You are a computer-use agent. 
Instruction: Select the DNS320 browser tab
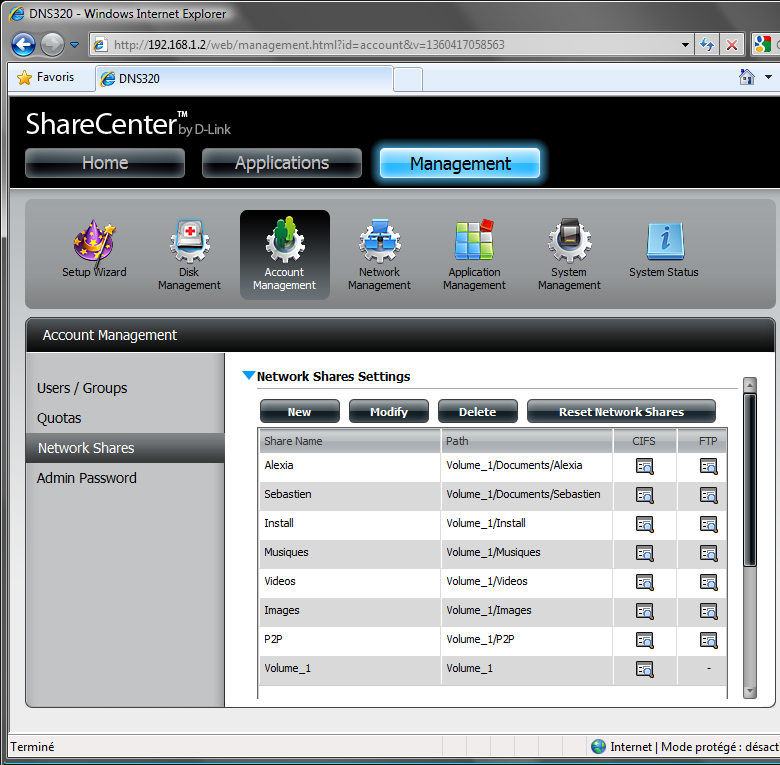pos(244,79)
